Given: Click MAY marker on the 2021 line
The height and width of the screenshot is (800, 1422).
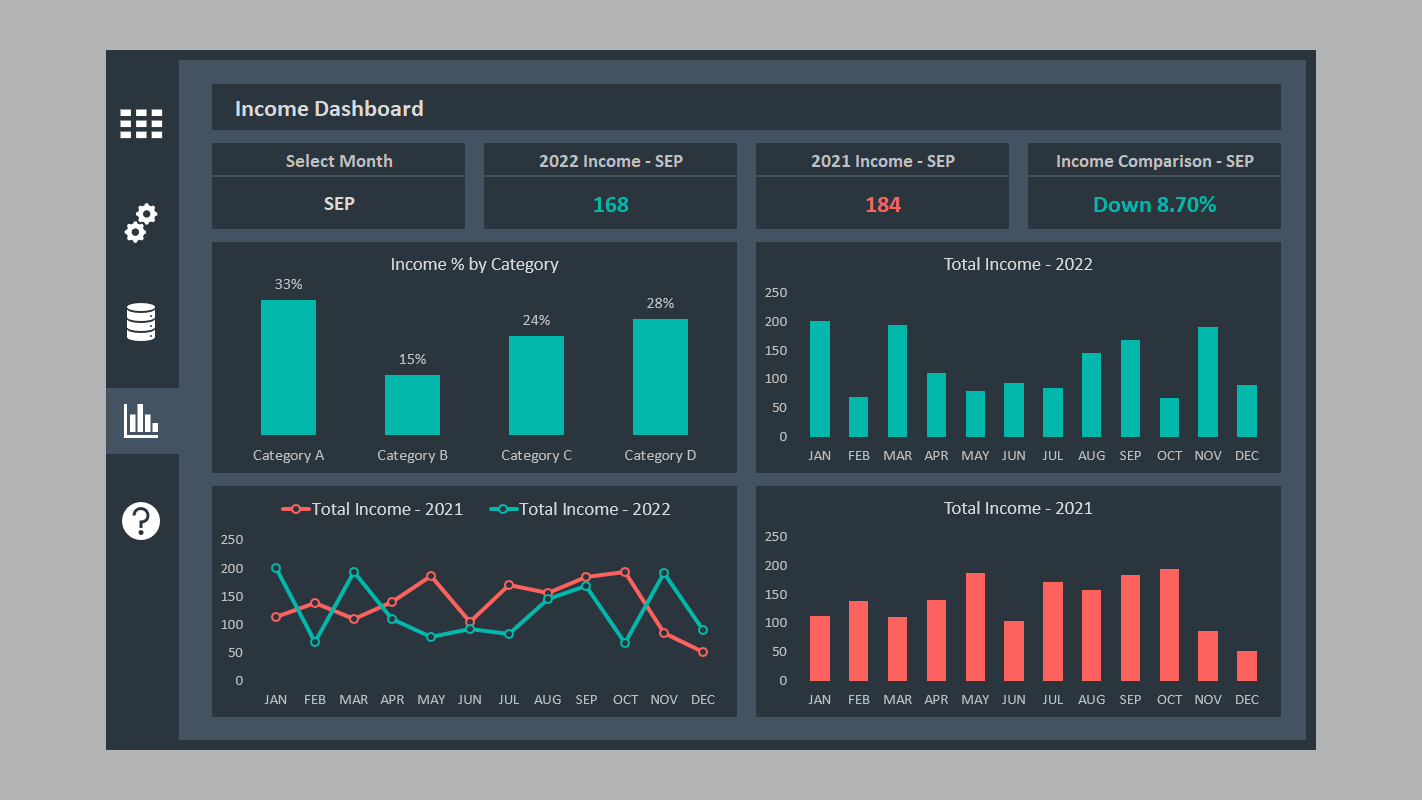Looking at the screenshot, I should (431, 576).
